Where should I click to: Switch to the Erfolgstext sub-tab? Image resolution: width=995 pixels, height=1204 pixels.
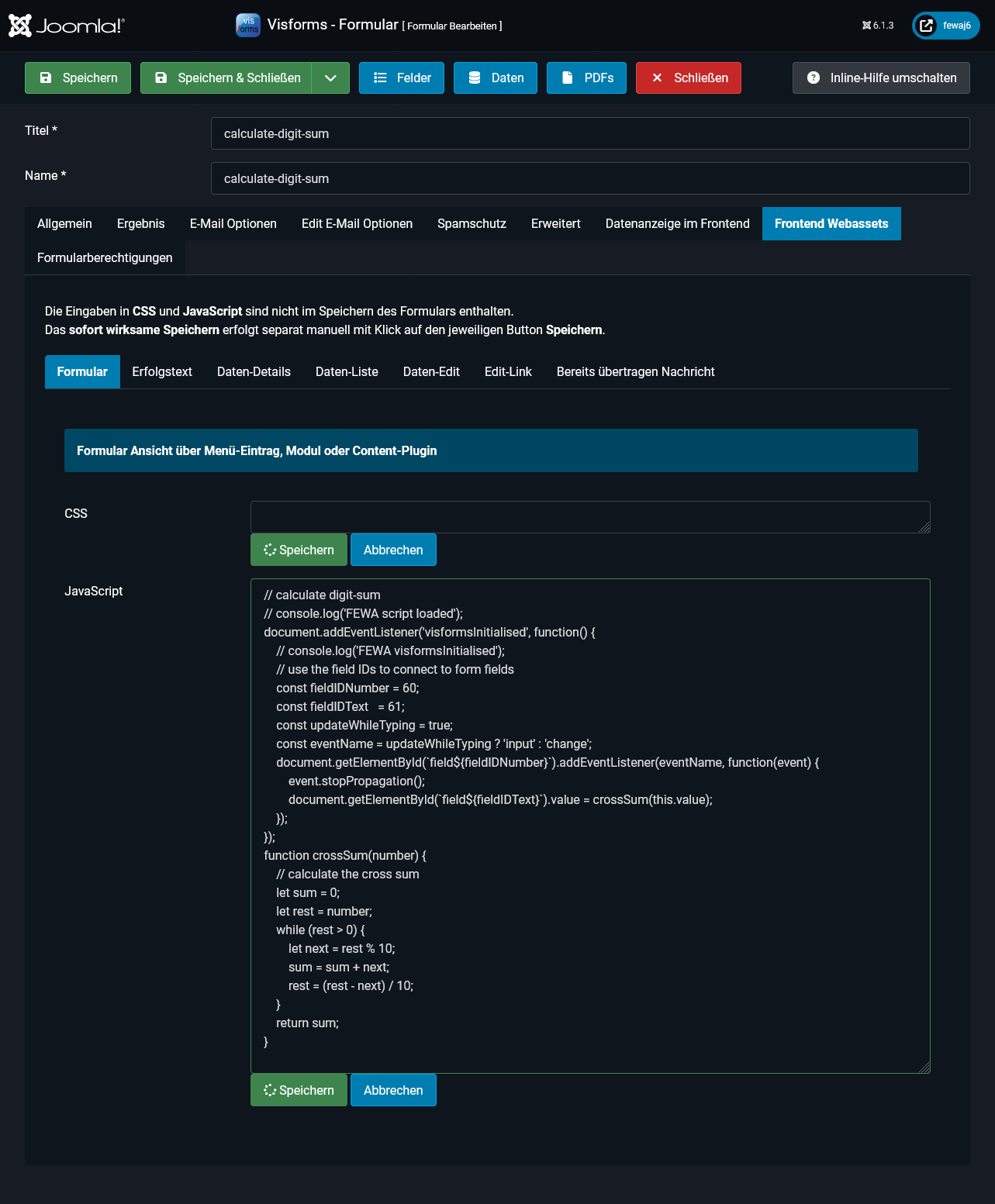(x=162, y=371)
